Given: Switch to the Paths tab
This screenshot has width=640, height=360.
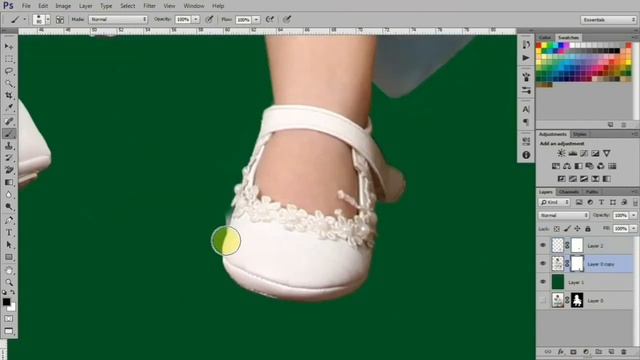Looking at the screenshot, I should [x=592, y=191].
